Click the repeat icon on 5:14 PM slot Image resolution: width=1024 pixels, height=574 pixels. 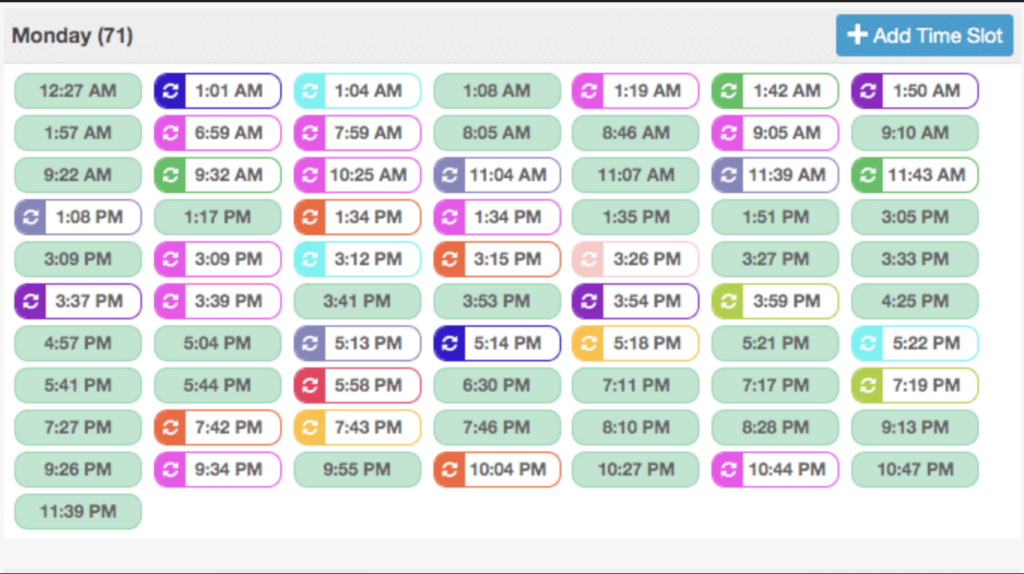click(x=449, y=343)
